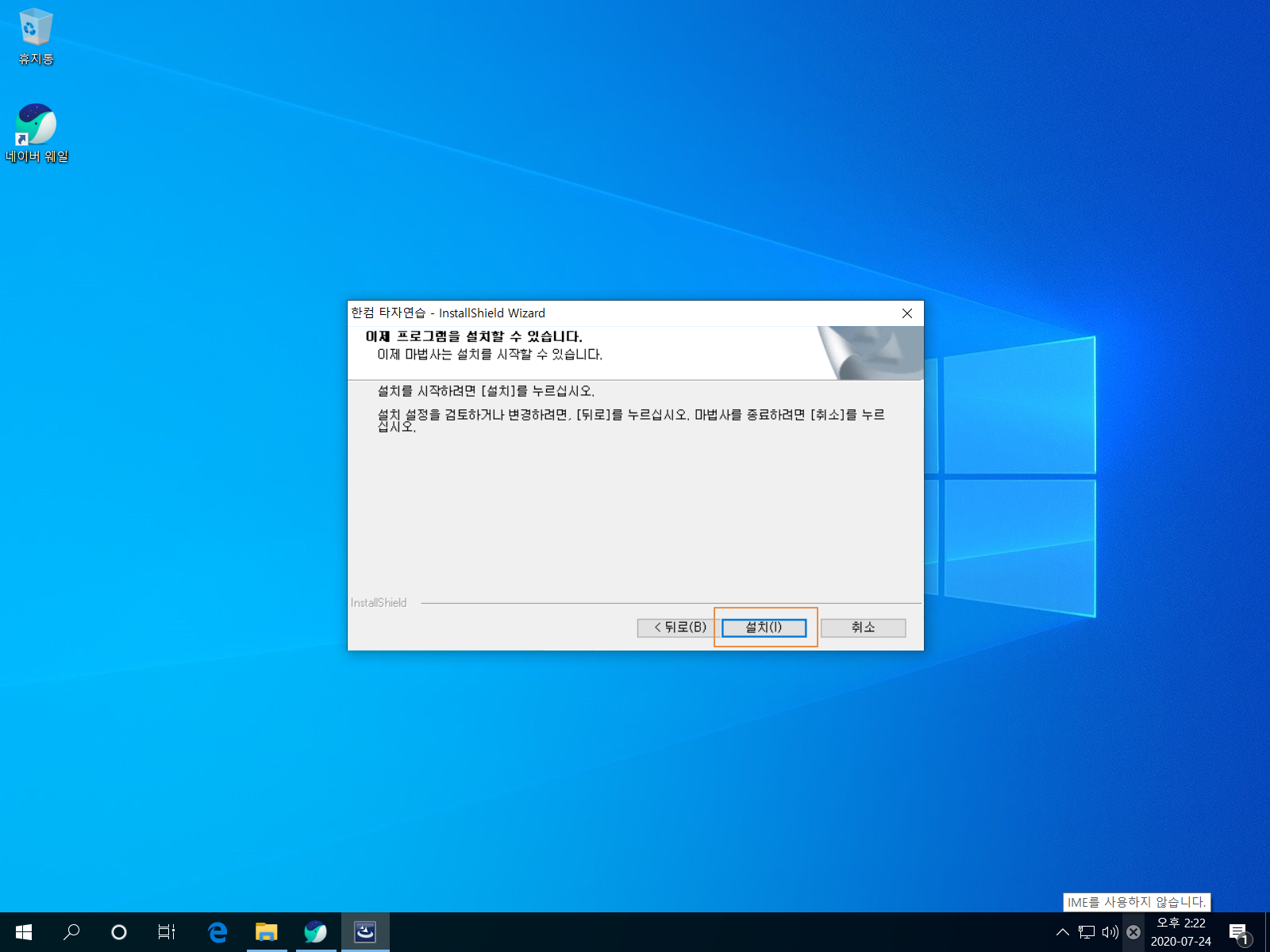Viewport: 1270px width, 952px height.
Task: Close the InstallShield Wizard window
Action: 907,313
